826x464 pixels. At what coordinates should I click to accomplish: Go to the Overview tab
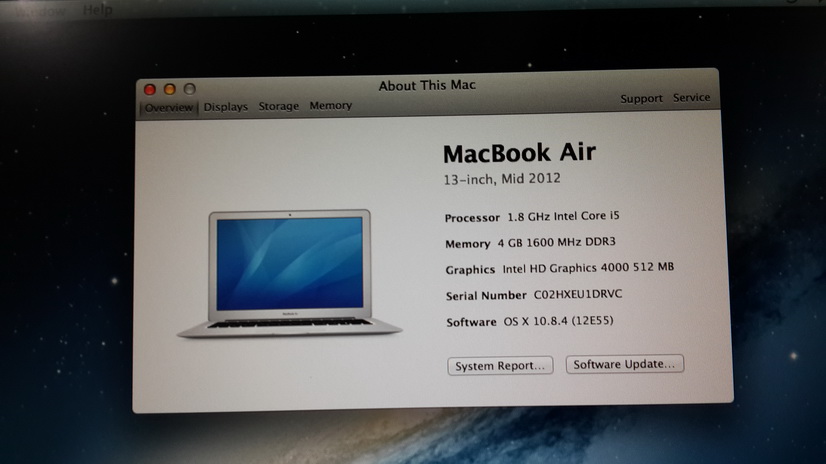(x=168, y=107)
